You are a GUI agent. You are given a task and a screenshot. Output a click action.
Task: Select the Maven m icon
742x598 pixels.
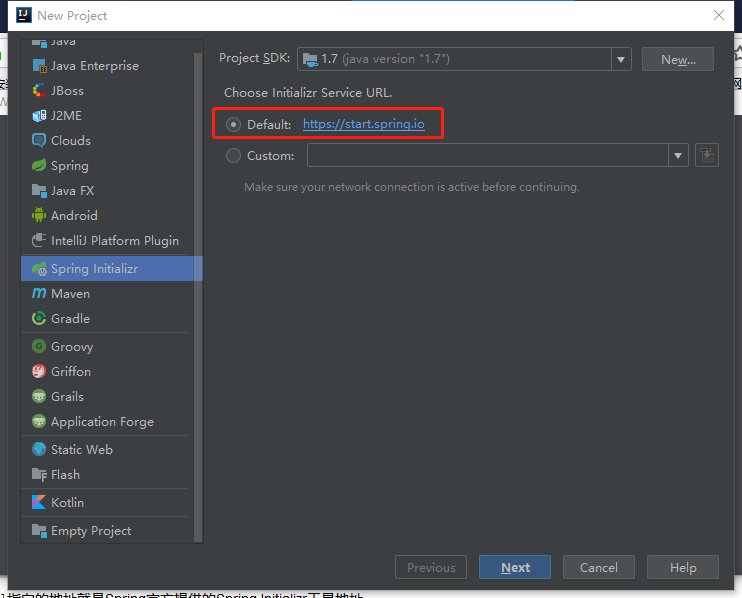coord(39,293)
